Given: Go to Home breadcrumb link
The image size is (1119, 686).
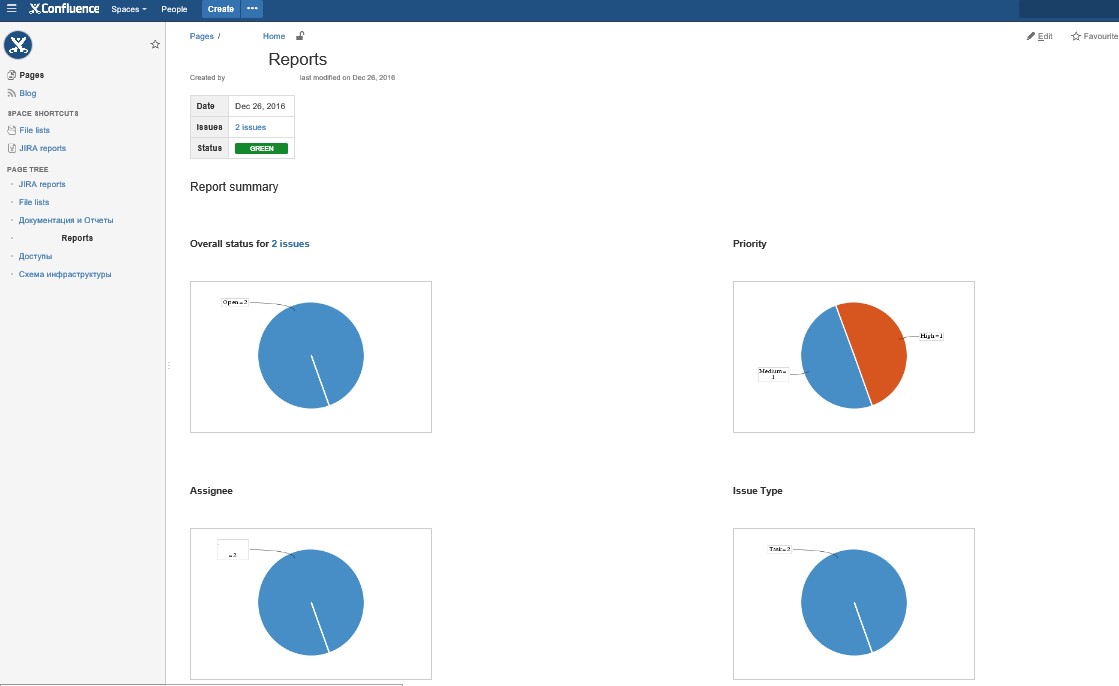Looking at the screenshot, I should (x=273, y=36).
